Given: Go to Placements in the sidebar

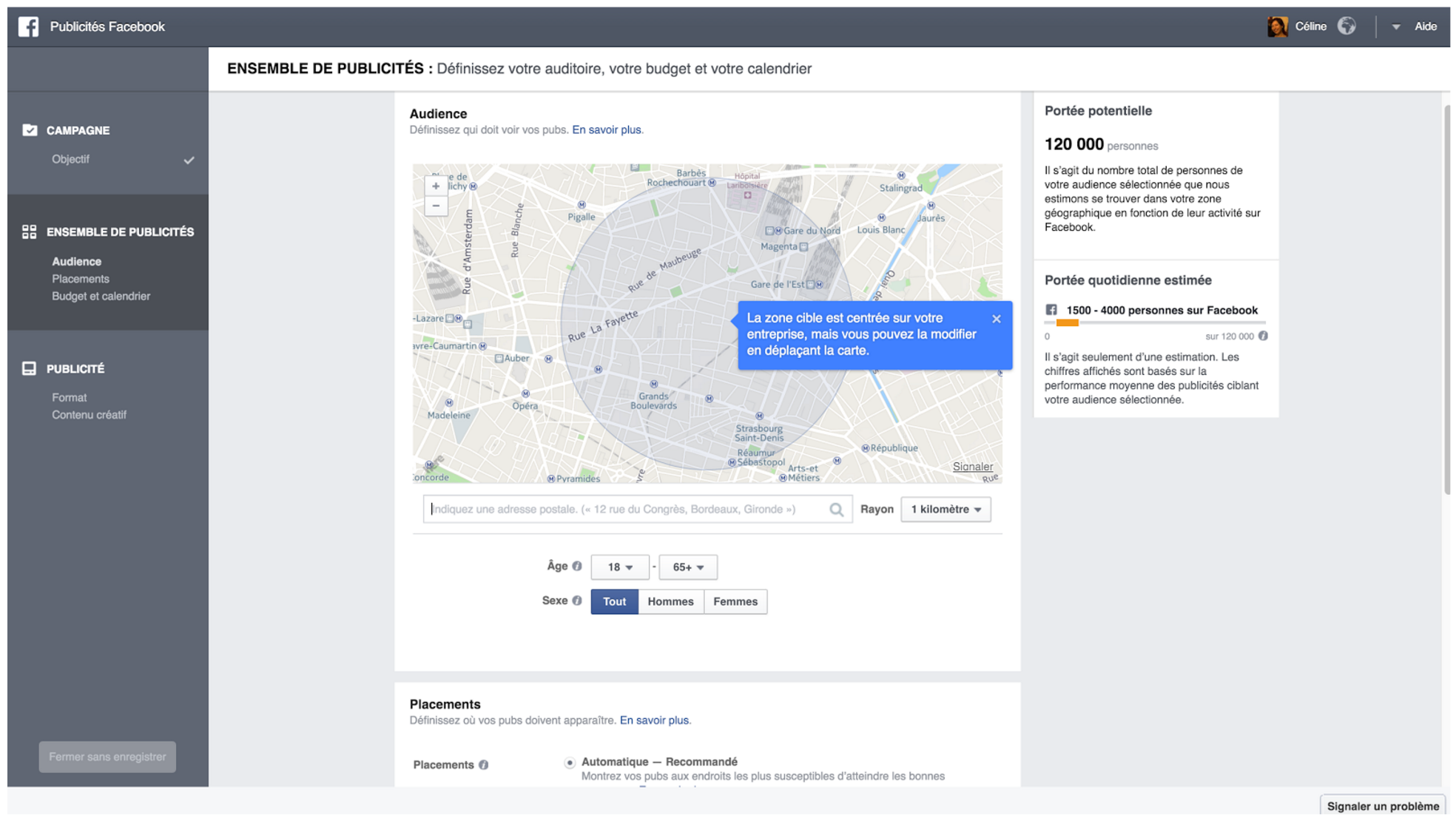Looking at the screenshot, I should (81, 279).
